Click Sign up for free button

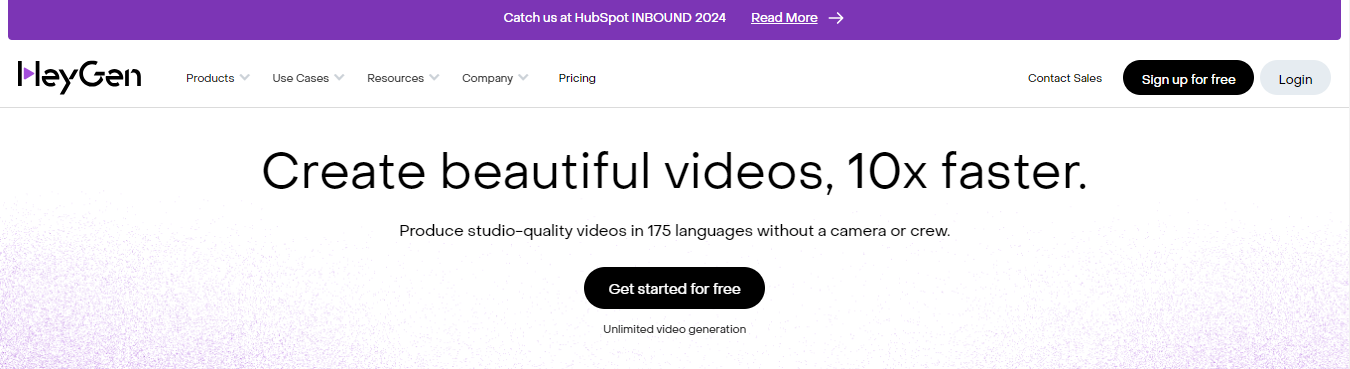click(x=1188, y=78)
